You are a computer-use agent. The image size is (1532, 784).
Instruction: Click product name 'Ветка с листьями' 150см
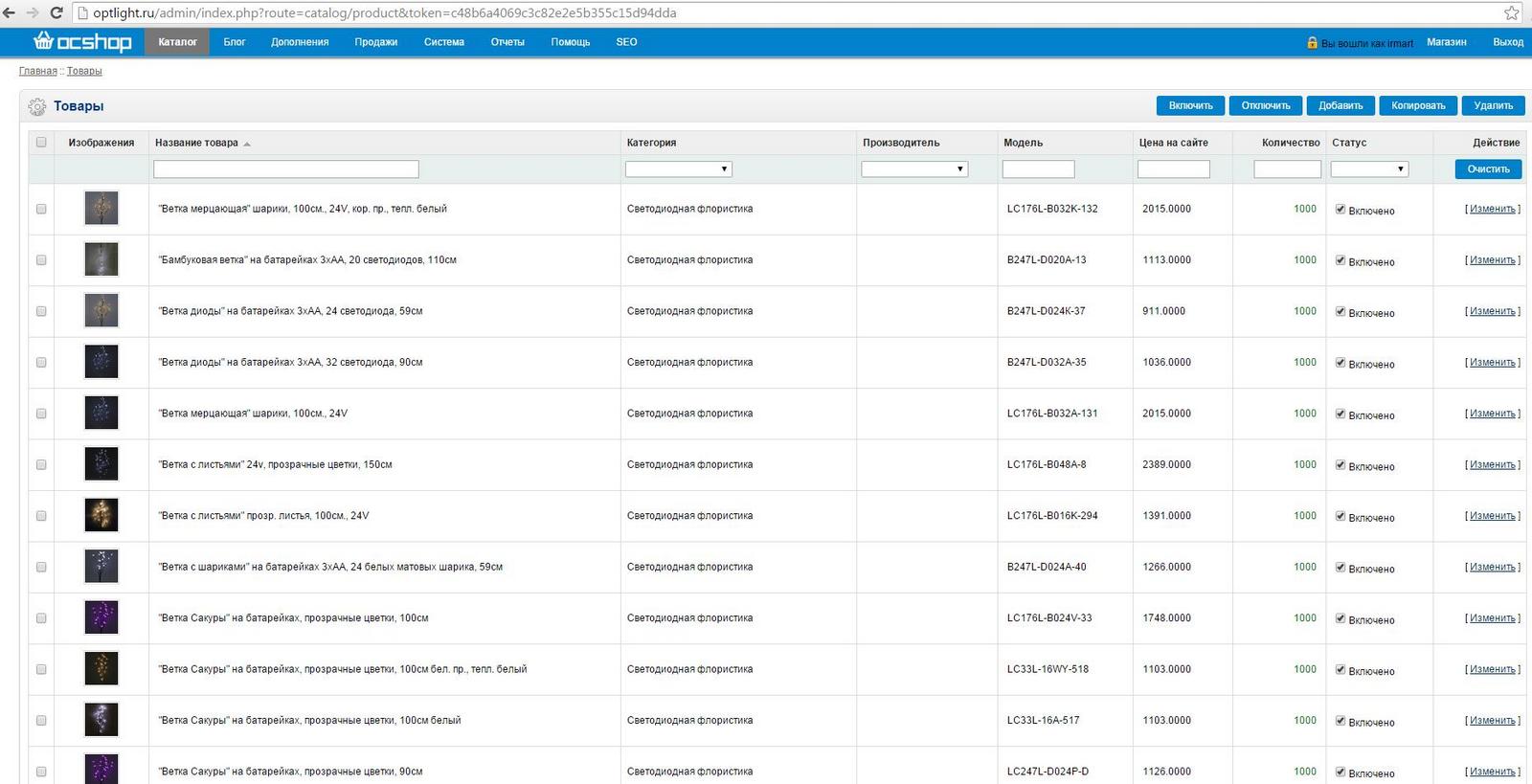tap(275, 464)
